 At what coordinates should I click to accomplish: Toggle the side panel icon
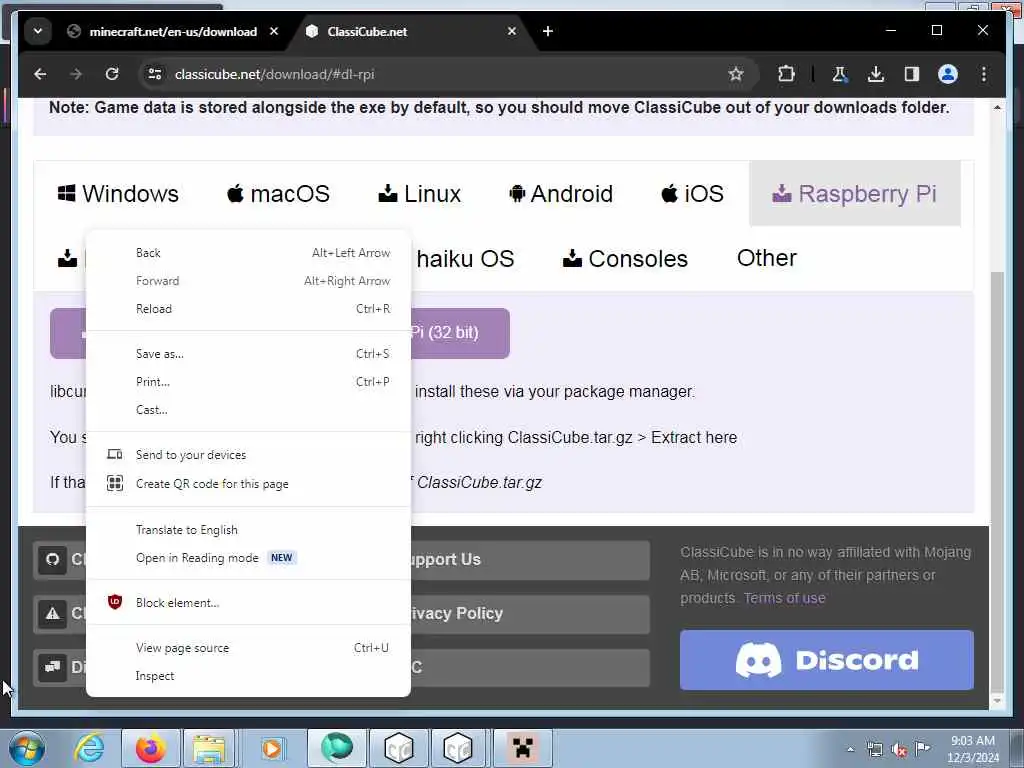912,74
